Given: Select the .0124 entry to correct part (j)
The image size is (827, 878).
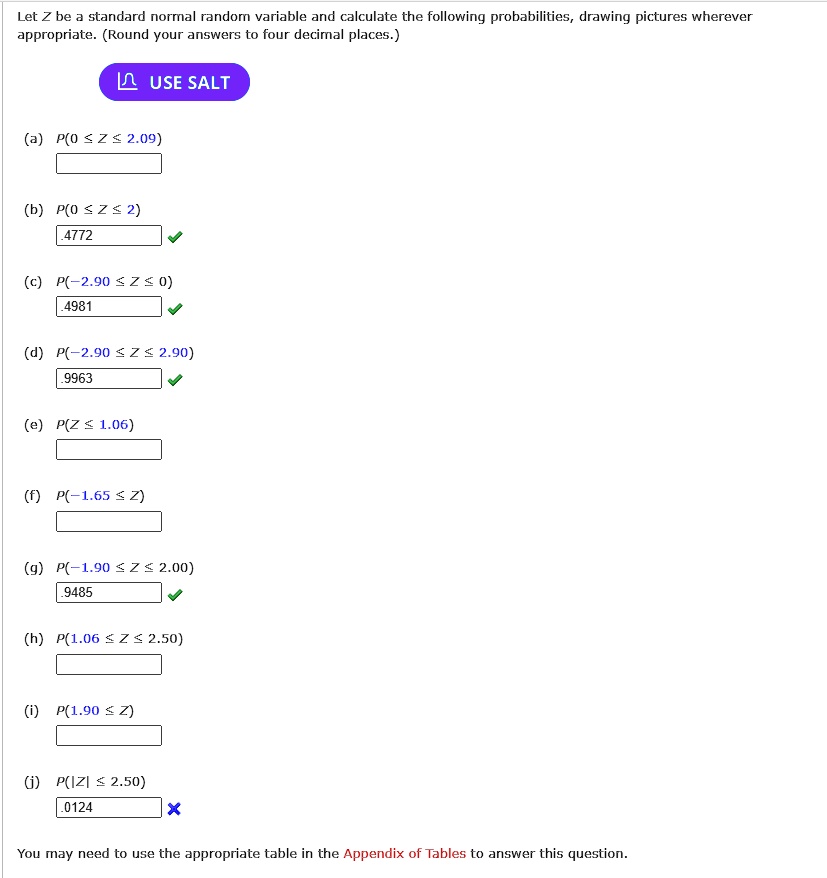Looking at the screenshot, I should point(109,807).
